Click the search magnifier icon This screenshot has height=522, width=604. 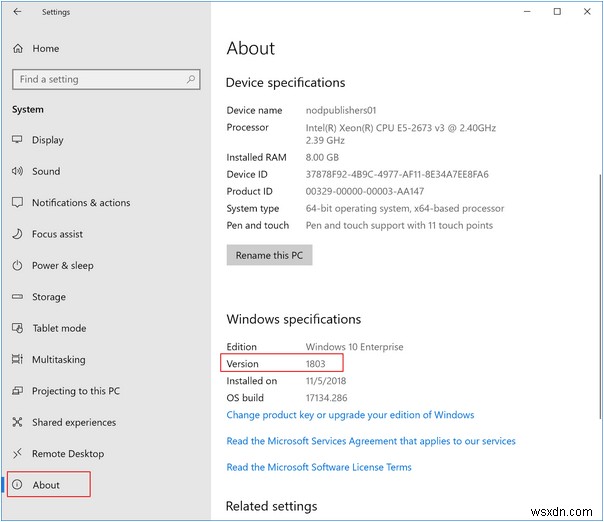[190, 79]
